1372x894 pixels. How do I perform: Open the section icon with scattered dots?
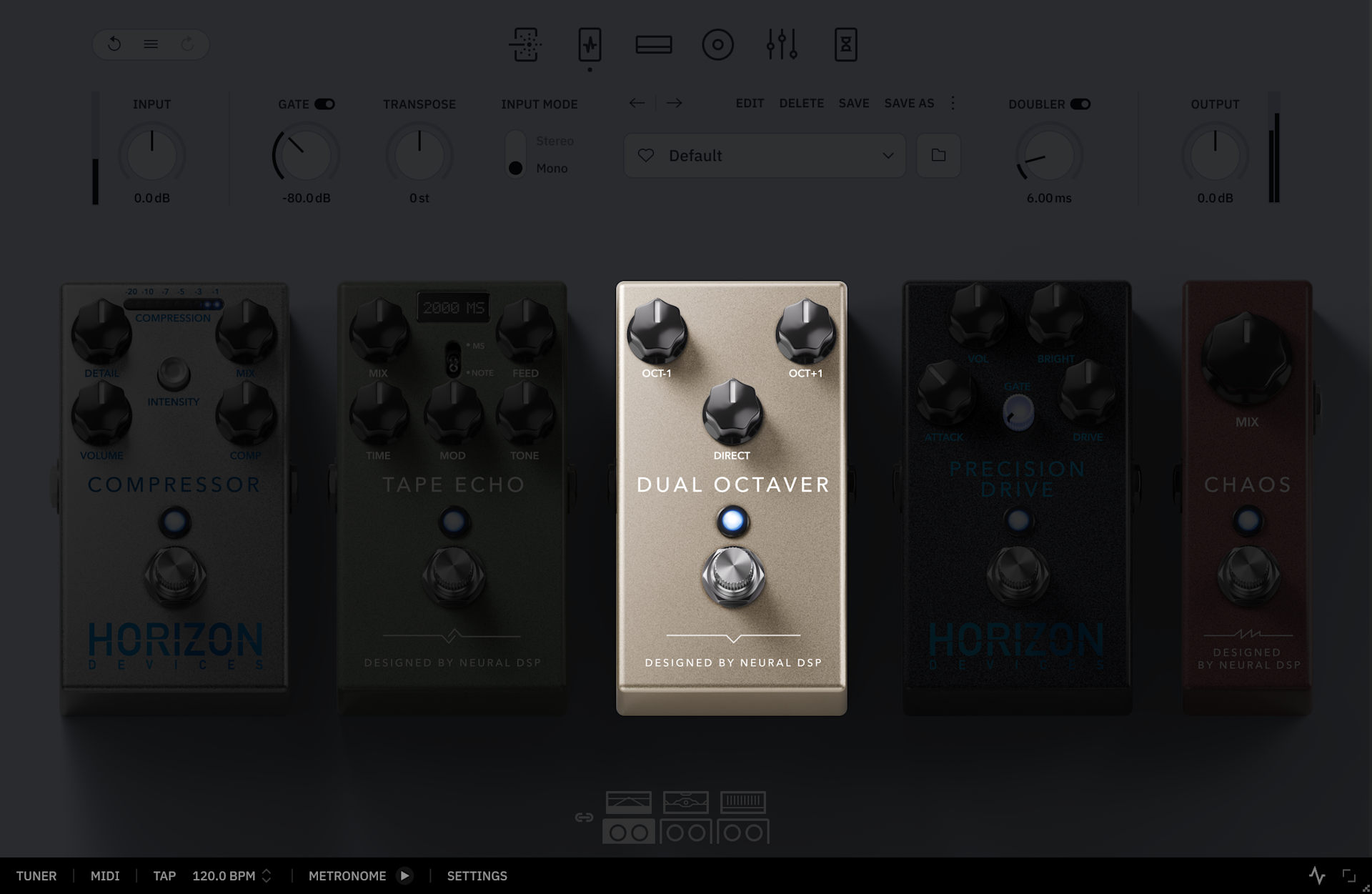coord(525,44)
